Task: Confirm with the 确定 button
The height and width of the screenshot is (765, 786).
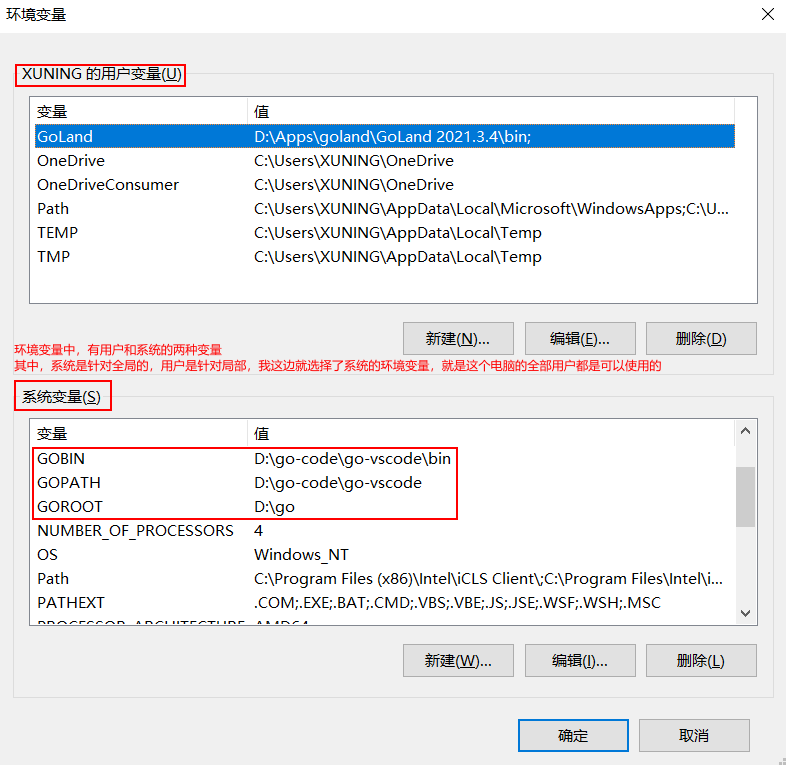Action: pyautogui.click(x=573, y=735)
